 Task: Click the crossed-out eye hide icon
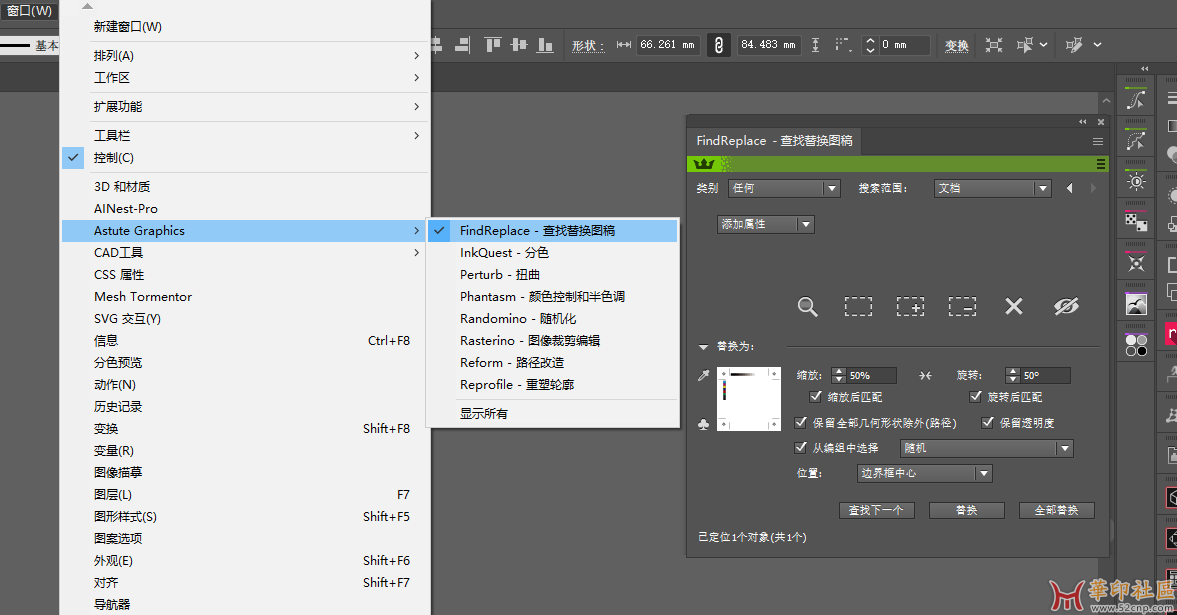1066,306
